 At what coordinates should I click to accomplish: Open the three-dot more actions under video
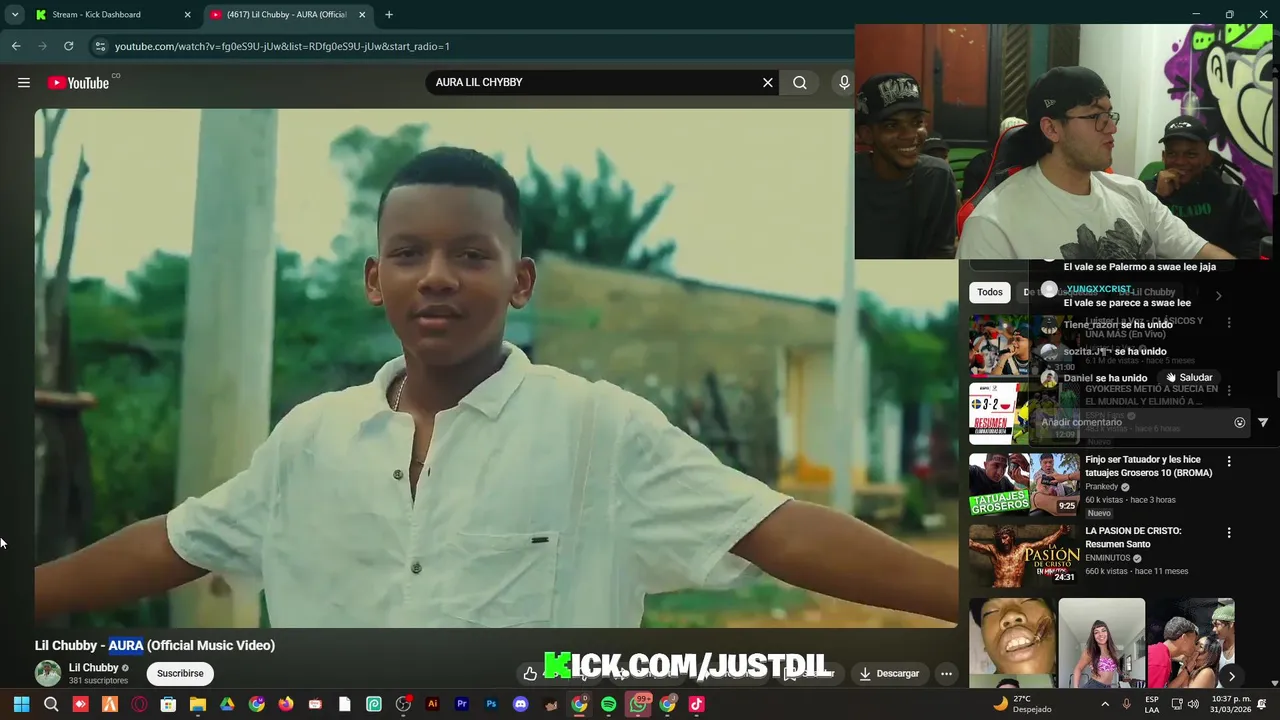click(x=946, y=673)
